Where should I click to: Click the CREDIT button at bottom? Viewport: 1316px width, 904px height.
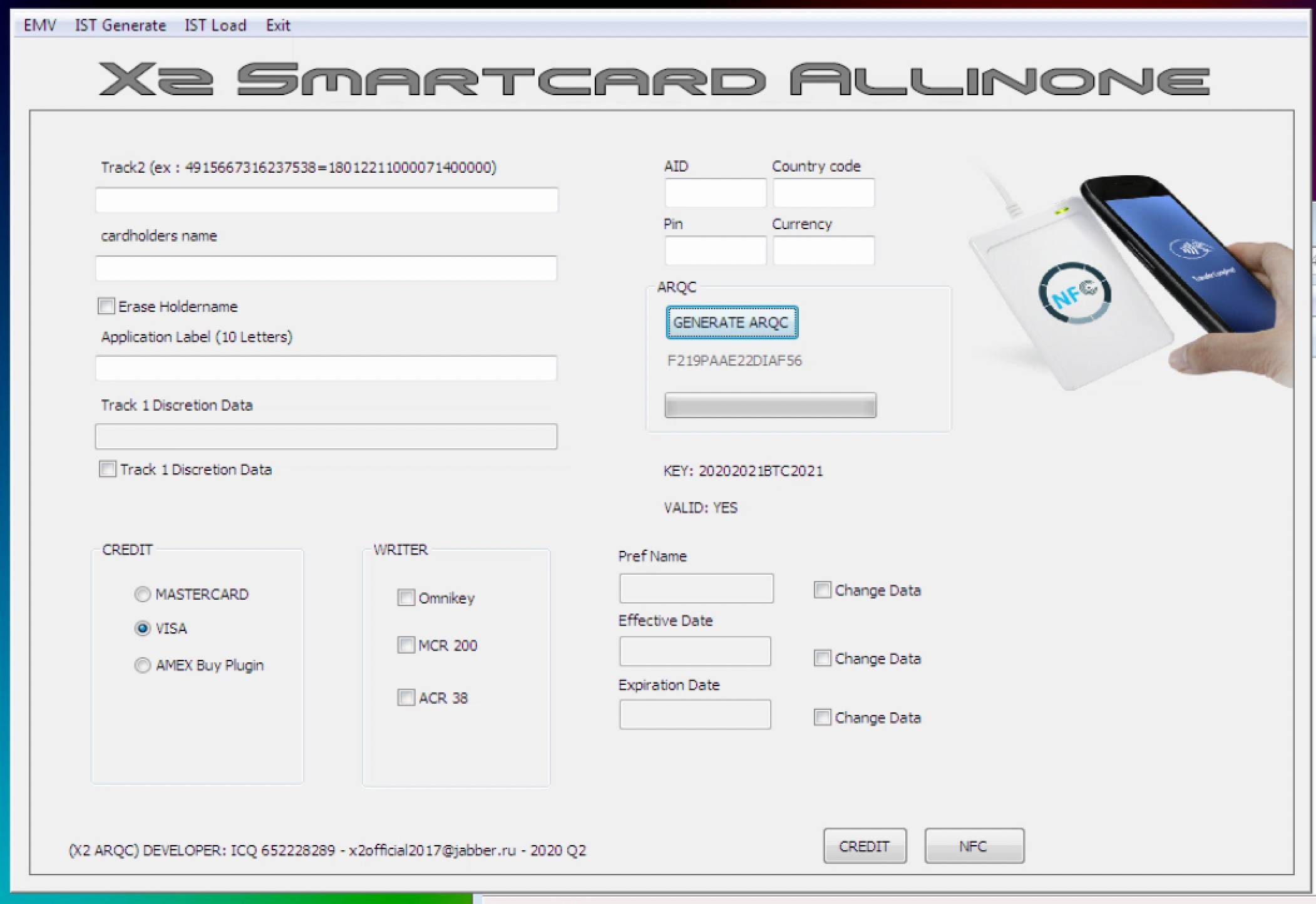(x=864, y=846)
